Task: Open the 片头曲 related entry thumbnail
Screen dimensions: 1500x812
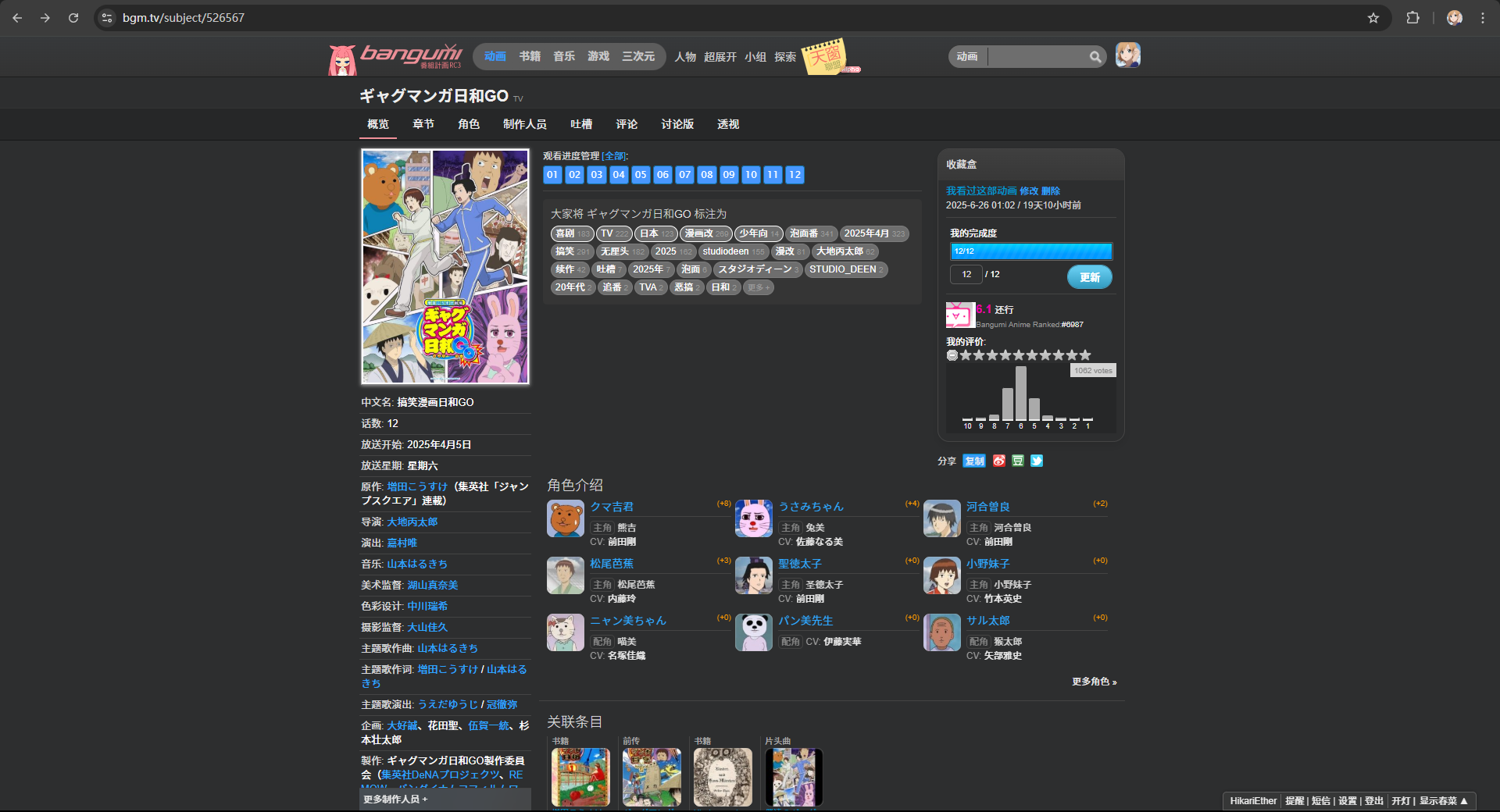Action: [794, 777]
